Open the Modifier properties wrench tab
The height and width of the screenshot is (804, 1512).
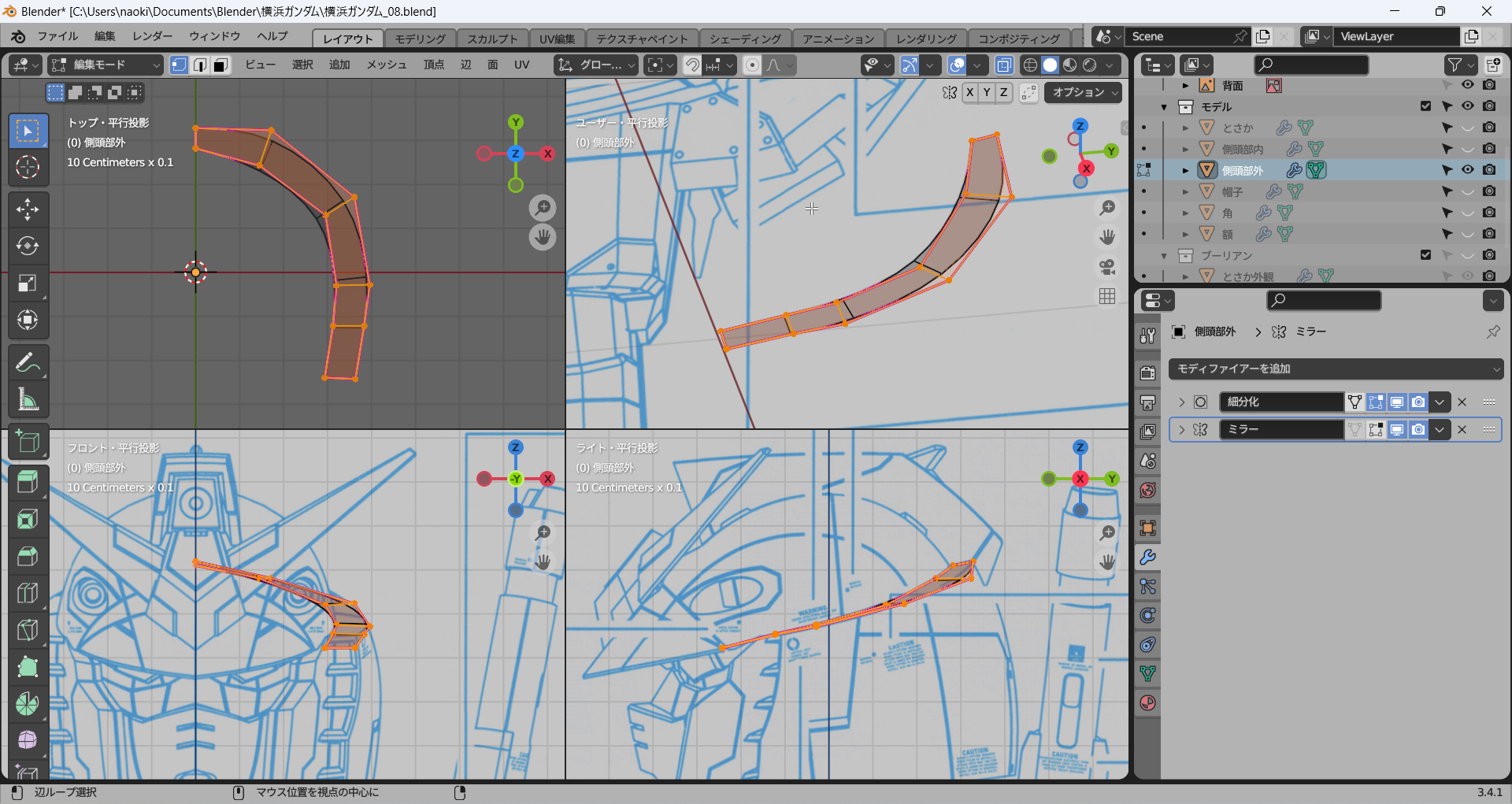click(1147, 558)
